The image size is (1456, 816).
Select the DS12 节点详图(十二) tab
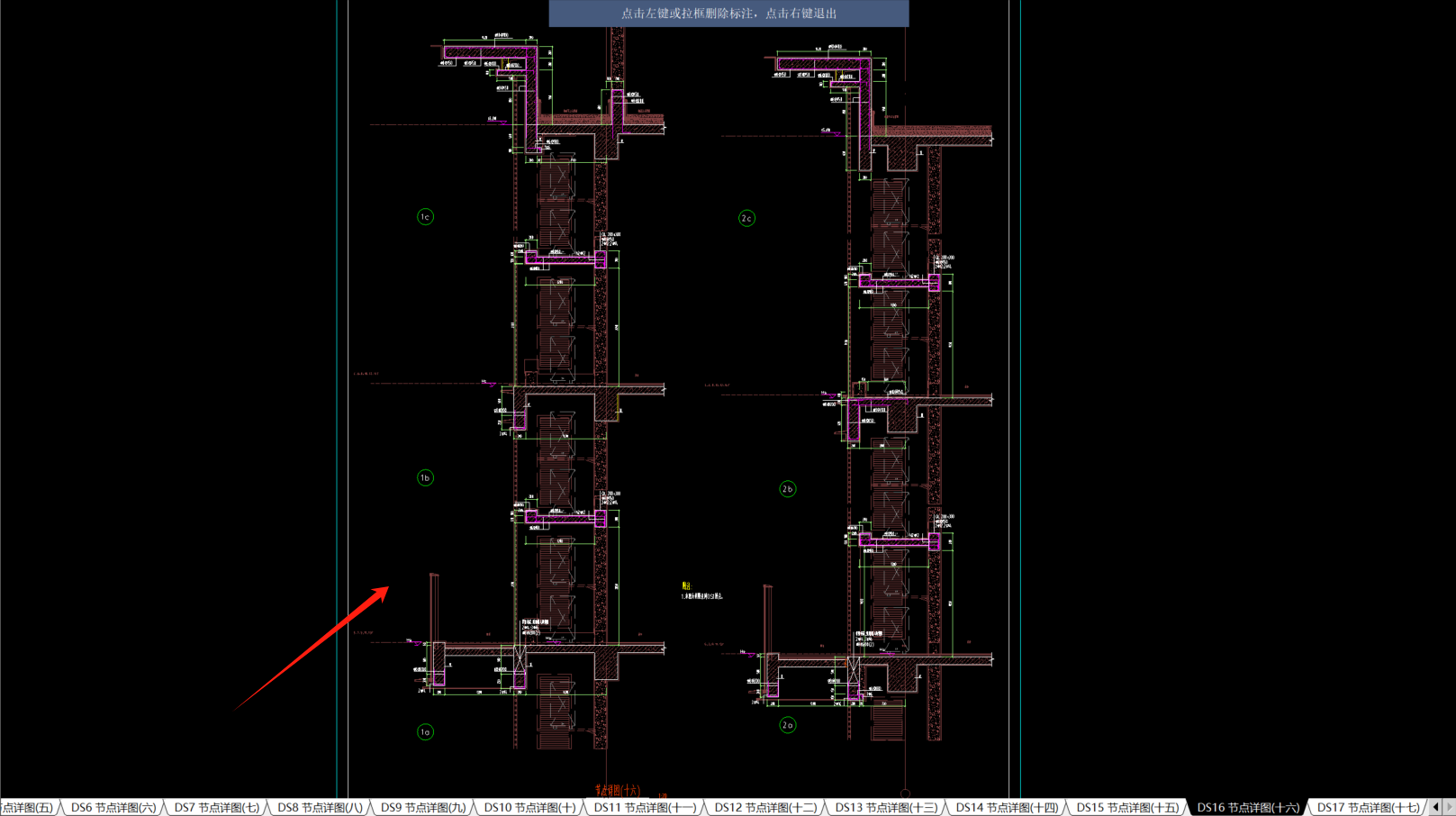(x=765, y=808)
